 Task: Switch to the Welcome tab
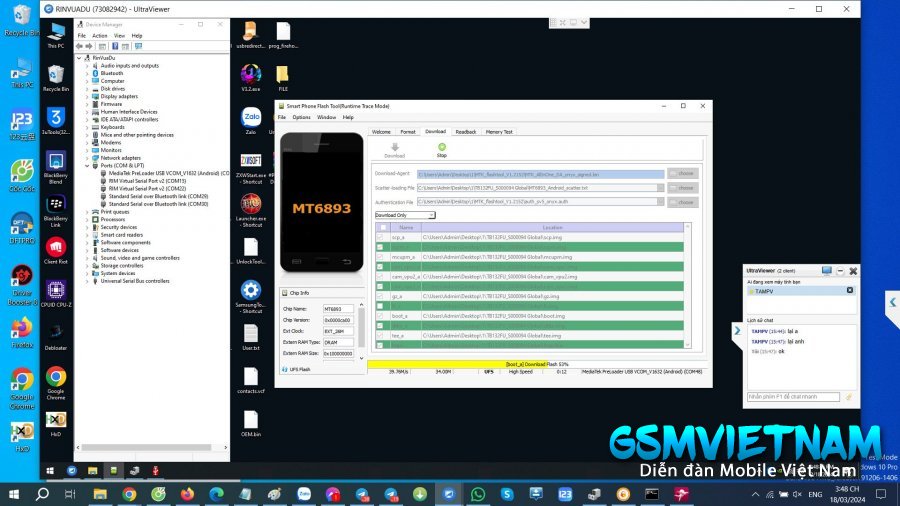(x=381, y=132)
